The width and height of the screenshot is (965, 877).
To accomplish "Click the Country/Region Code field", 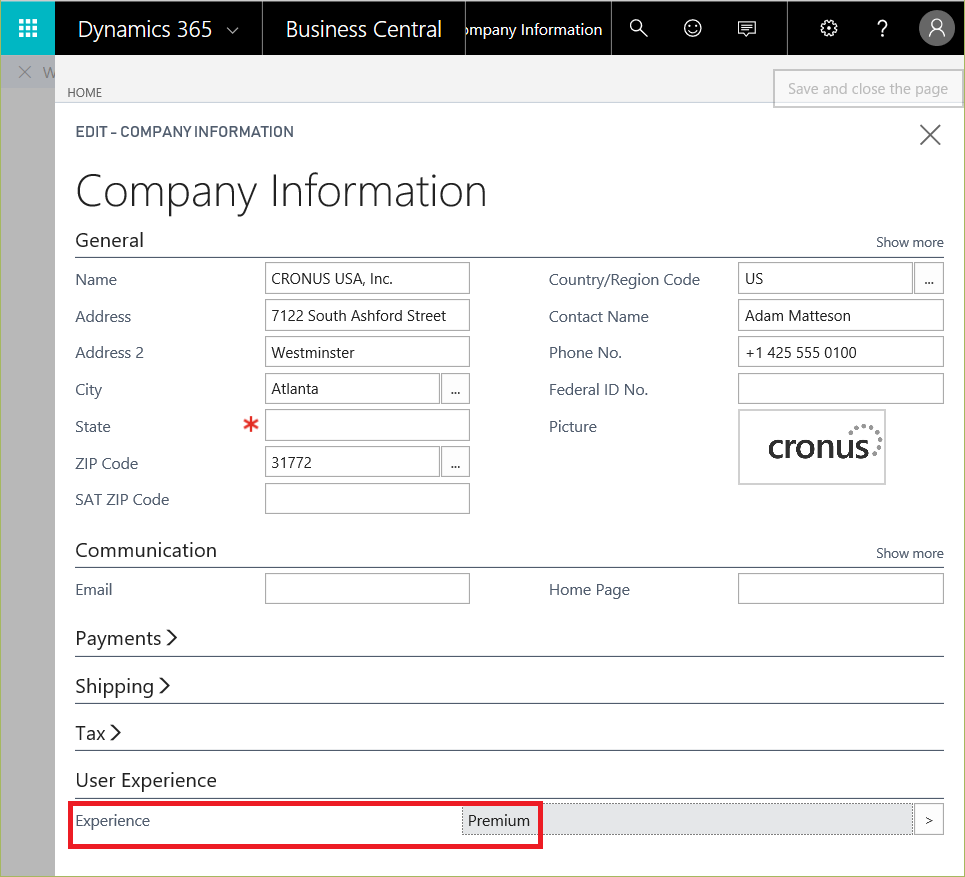I will [825, 278].
